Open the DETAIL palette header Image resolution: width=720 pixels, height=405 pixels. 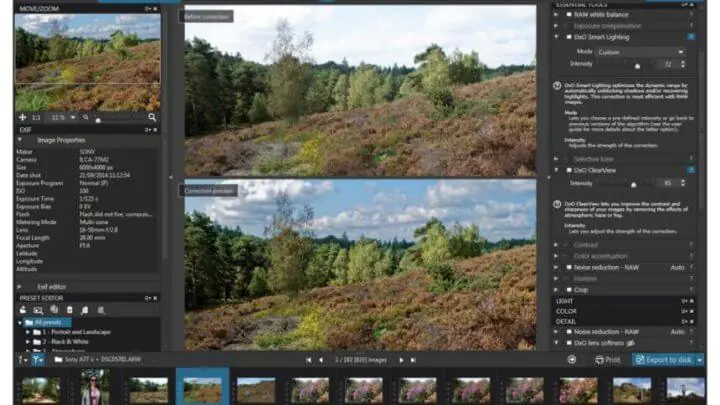click(624, 321)
